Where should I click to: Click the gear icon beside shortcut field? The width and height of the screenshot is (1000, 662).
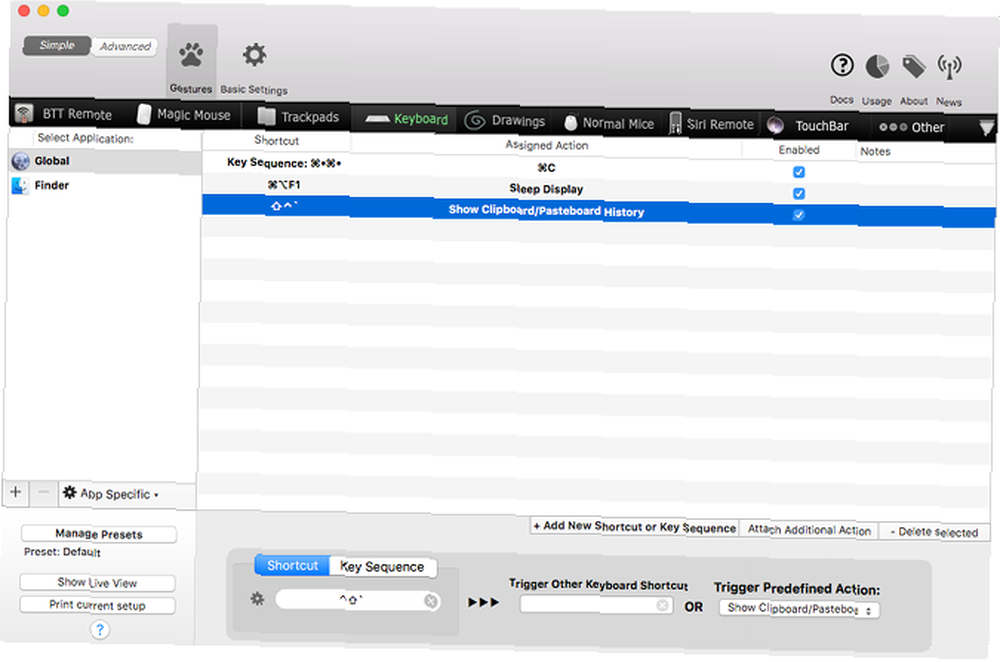click(257, 598)
